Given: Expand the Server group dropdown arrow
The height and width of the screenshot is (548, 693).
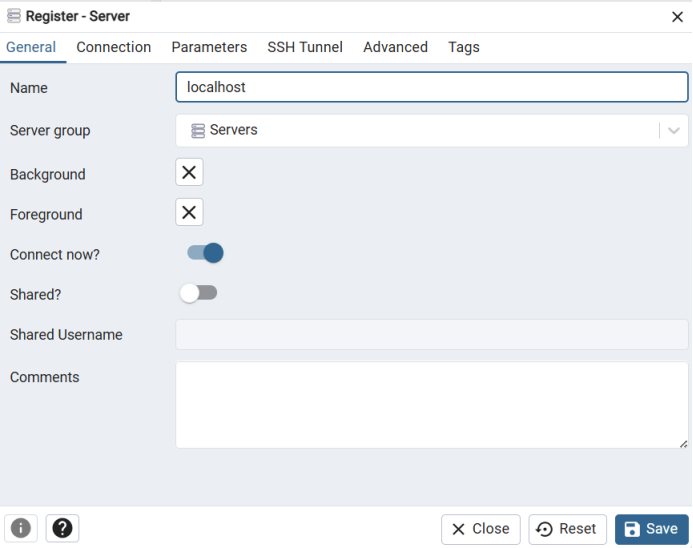Looking at the screenshot, I should pos(674,131).
